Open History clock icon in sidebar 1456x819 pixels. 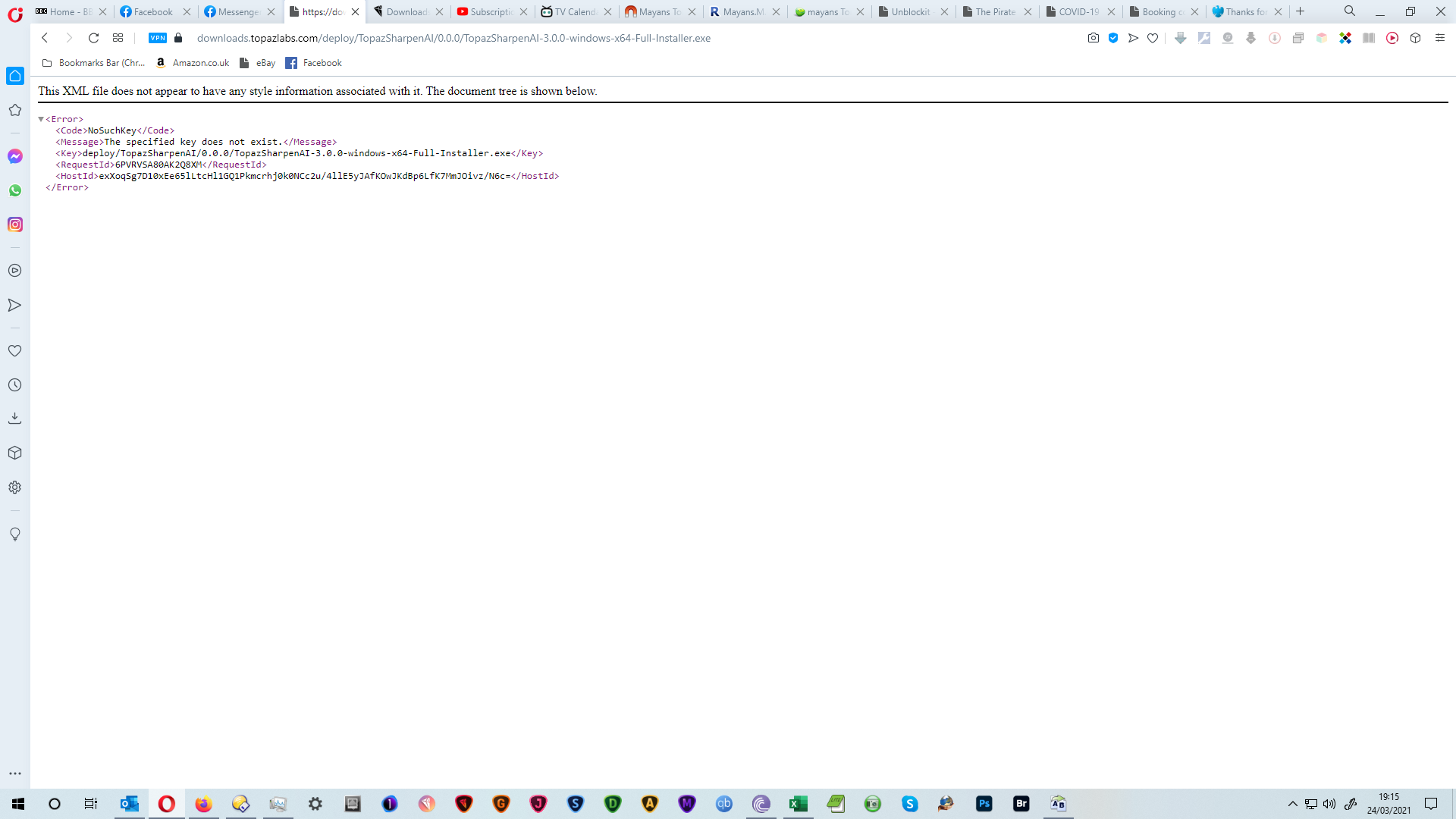[x=15, y=385]
